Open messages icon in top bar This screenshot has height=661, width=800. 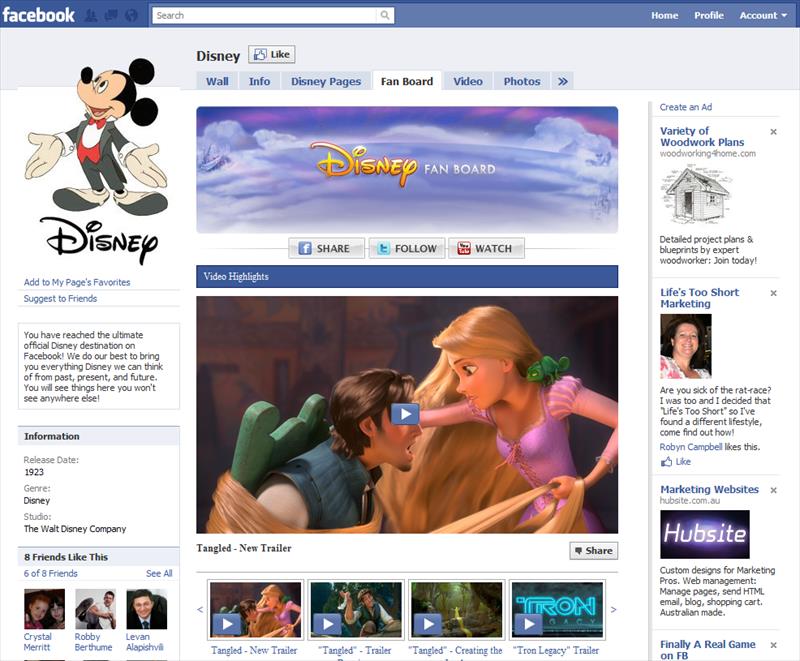click(111, 15)
